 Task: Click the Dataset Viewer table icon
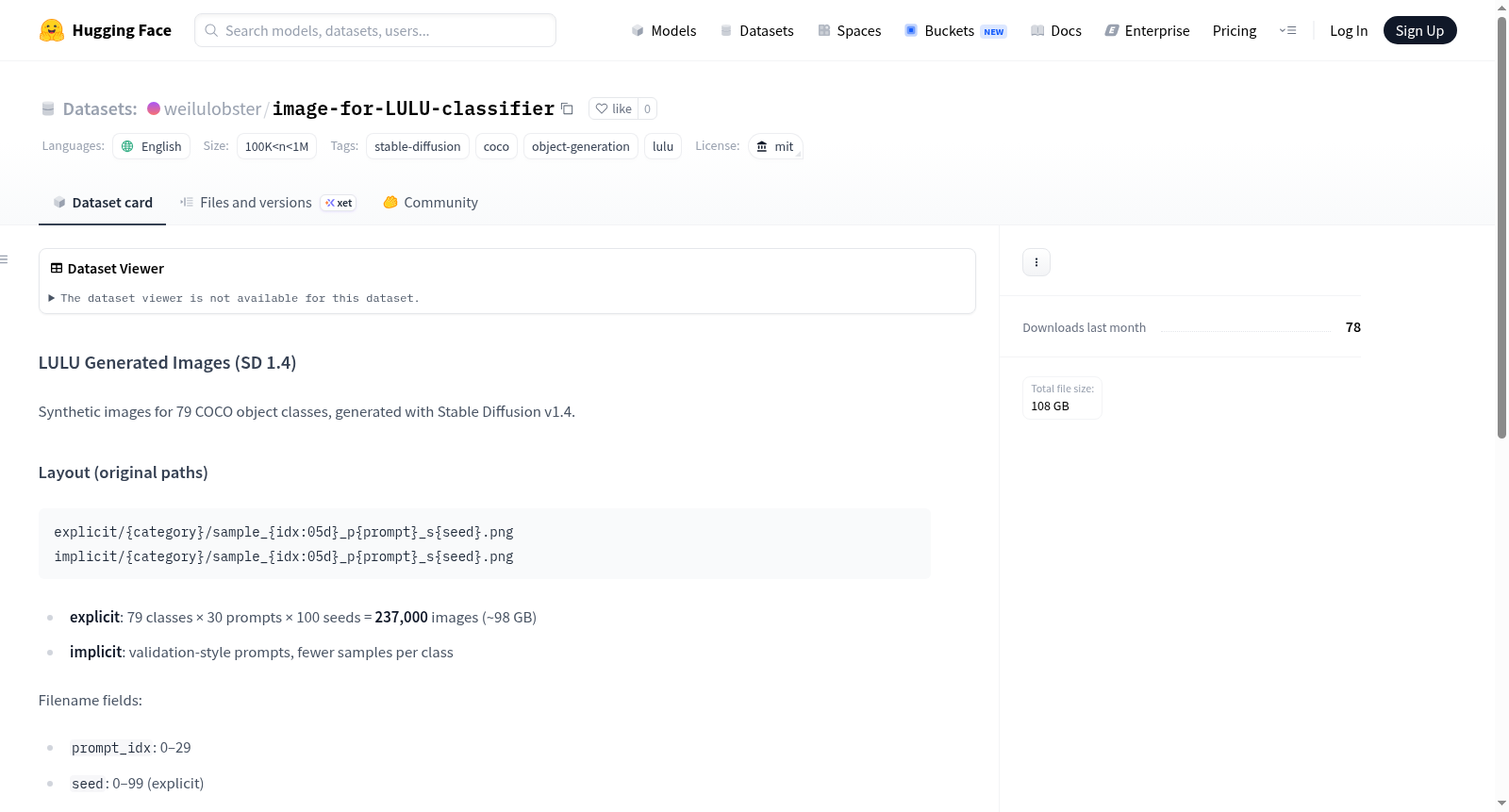[57, 269]
